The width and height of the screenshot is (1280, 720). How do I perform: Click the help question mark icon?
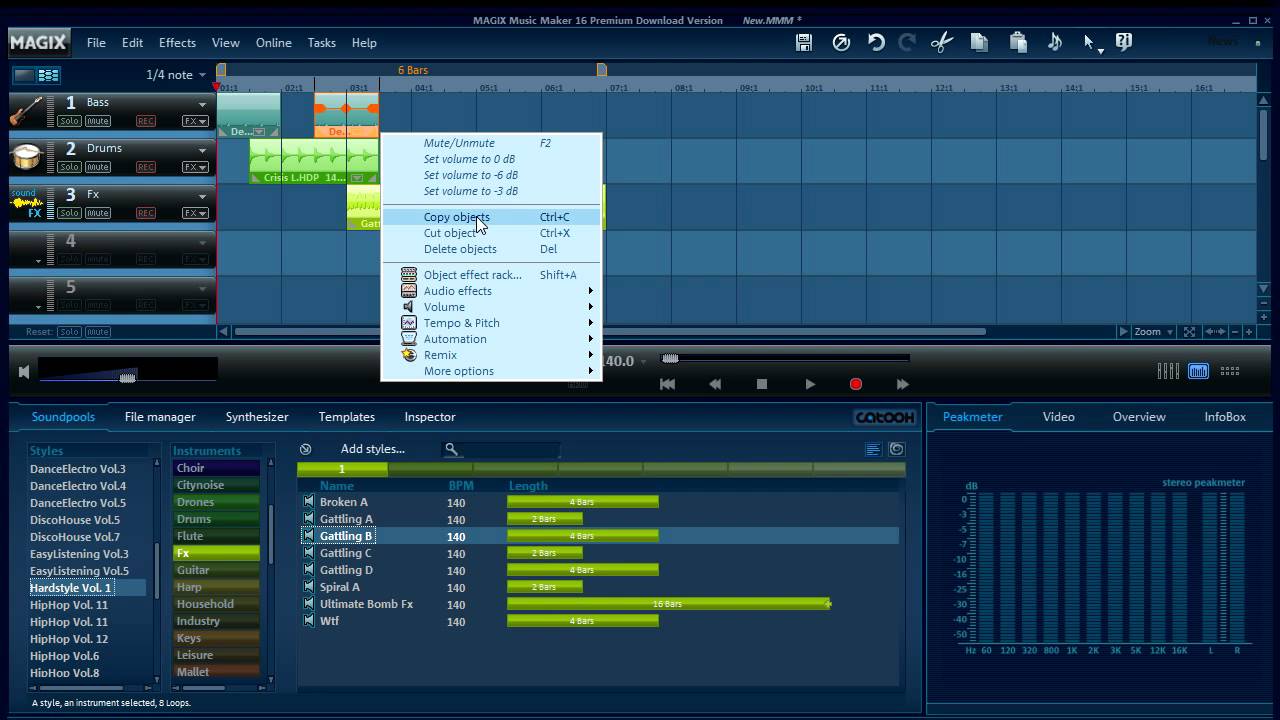pyautogui.click(x=1124, y=42)
